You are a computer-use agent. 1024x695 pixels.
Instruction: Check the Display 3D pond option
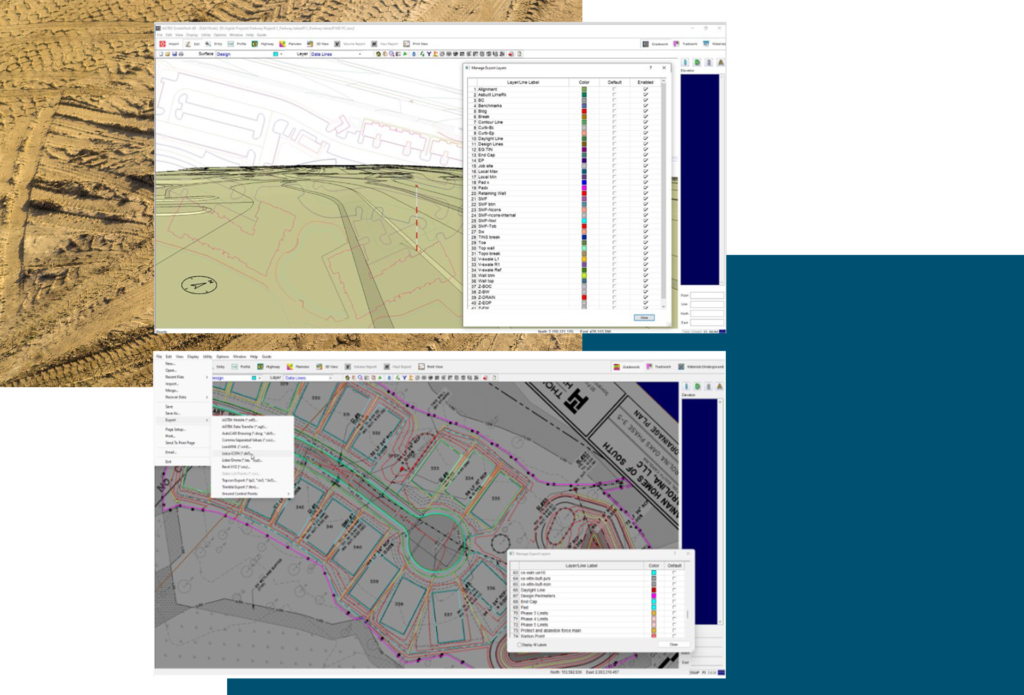pyautogui.click(x=519, y=644)
